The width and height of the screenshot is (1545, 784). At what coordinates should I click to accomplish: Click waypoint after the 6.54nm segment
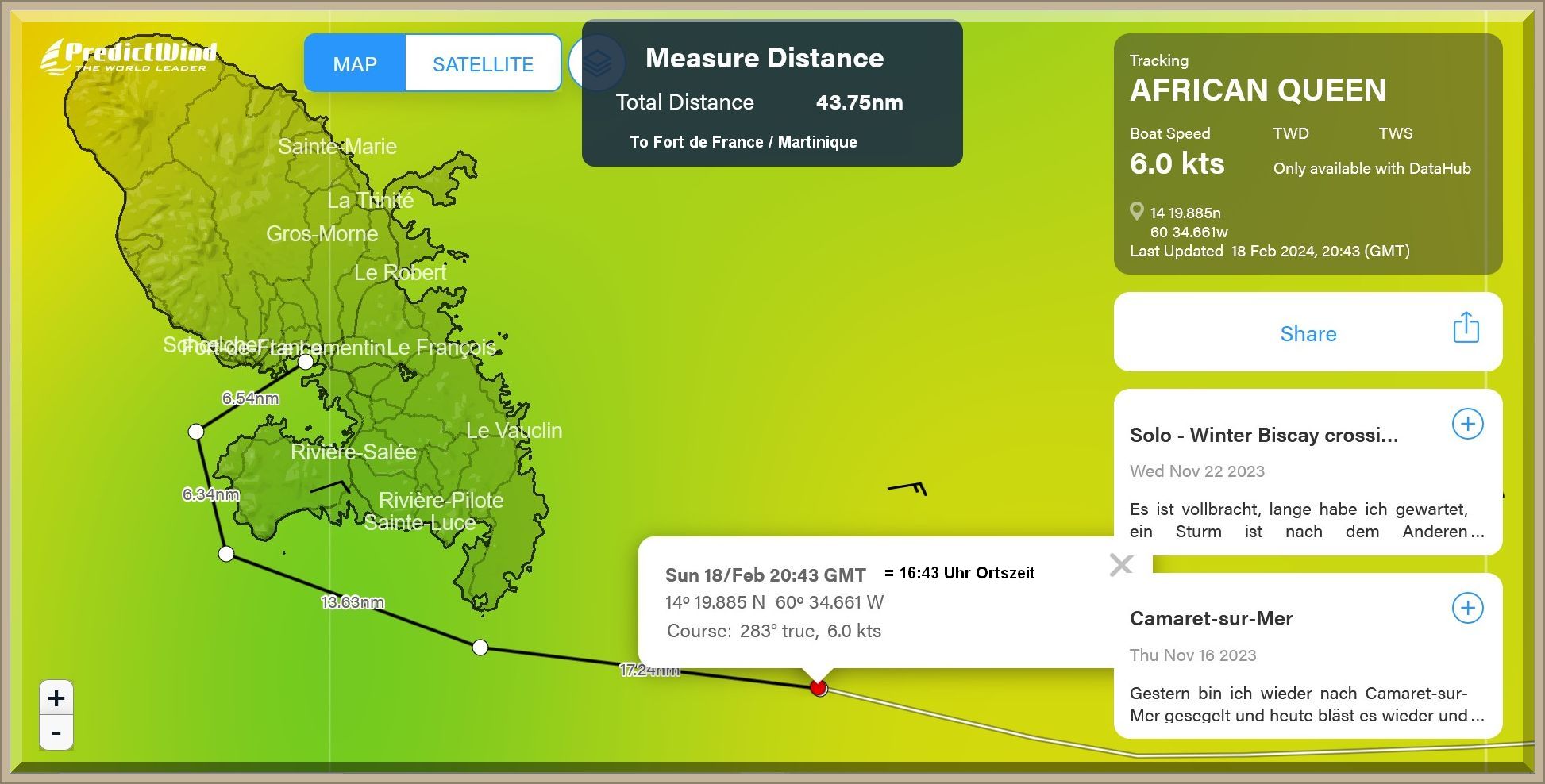[x=196, y=432]
